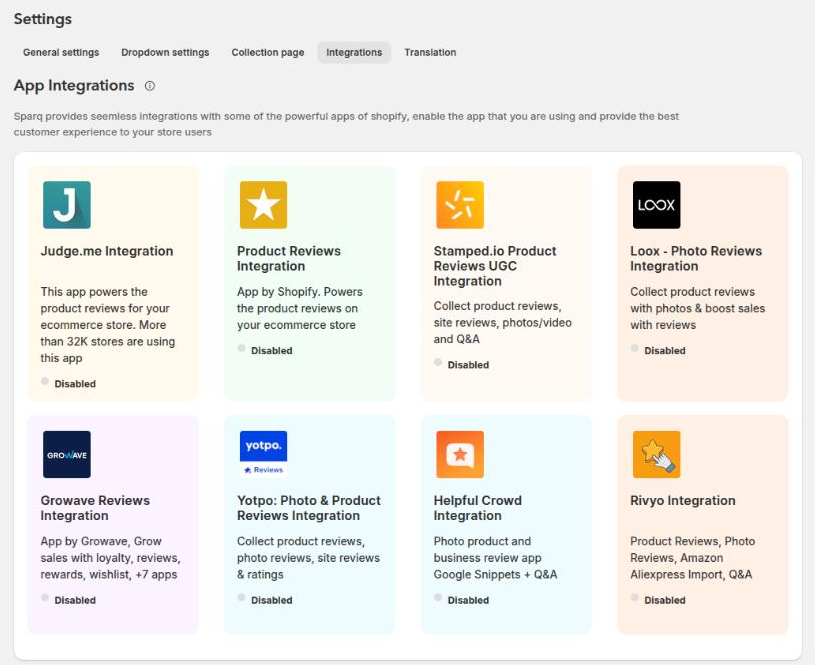Click the info icon beside App Integrations
This screenshot has width=815, height=665.
(x=150, y=86)
